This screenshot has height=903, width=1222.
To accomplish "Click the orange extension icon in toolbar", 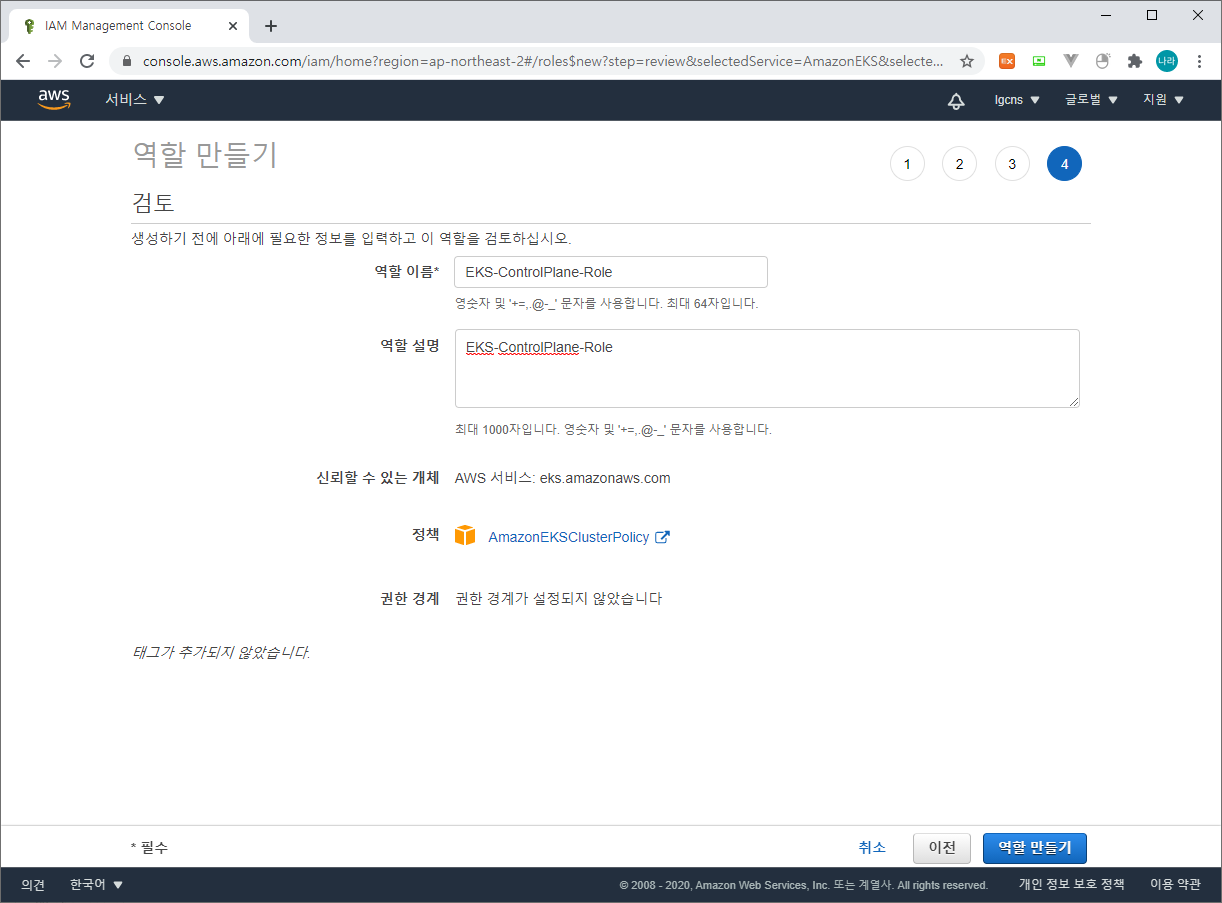I will coord(1007,61).
